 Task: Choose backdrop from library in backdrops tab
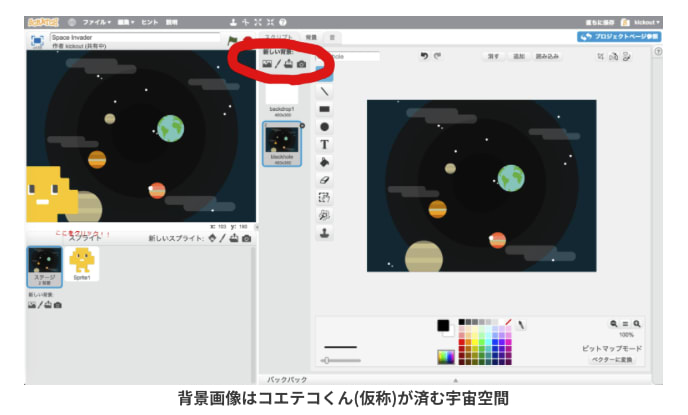267,64
